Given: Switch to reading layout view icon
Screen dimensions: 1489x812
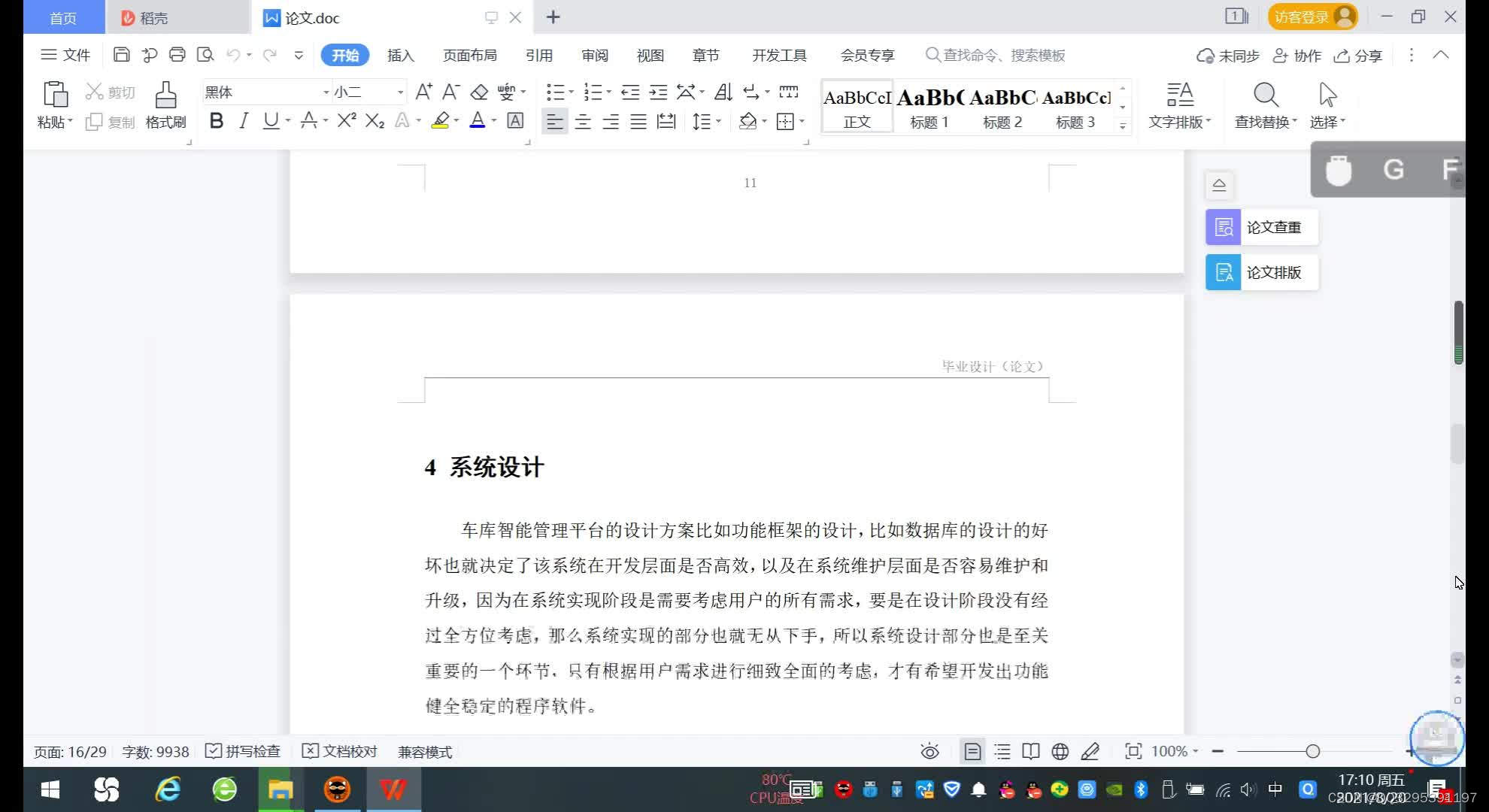Looking at the screenshot, I should click(x=1030, y=751).
